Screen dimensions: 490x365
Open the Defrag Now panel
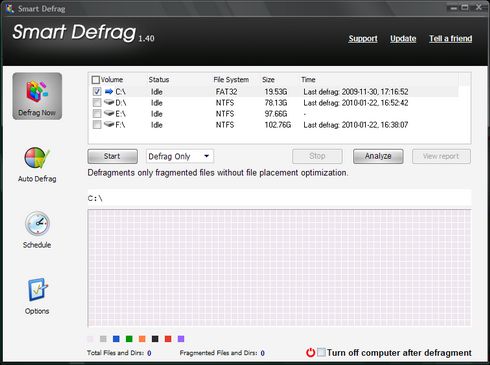pyautogui.click(x=37, y=96)
